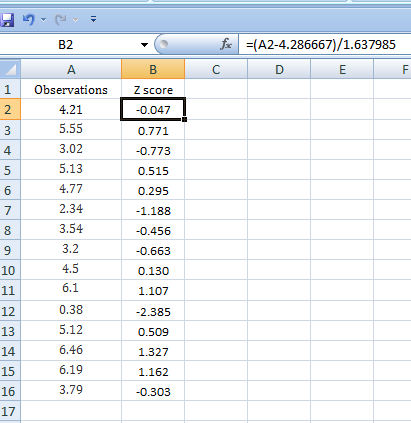
Task: Open the undo history dropdown arrow
Action: [43, 20]
